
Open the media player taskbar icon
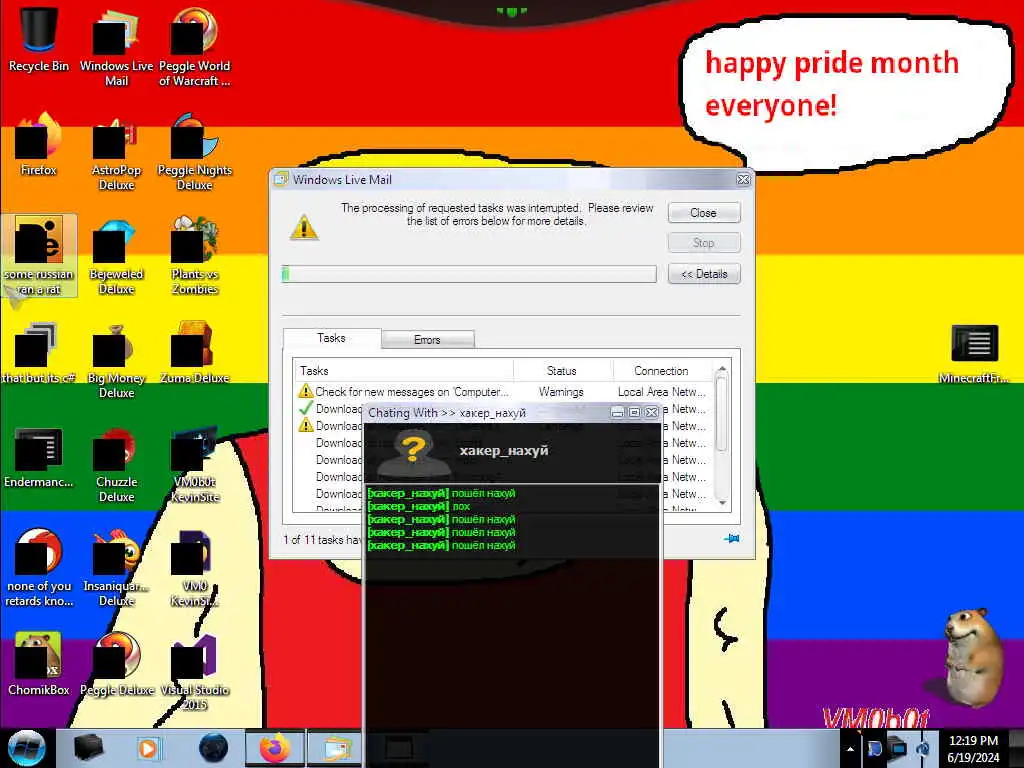point(148,748)
